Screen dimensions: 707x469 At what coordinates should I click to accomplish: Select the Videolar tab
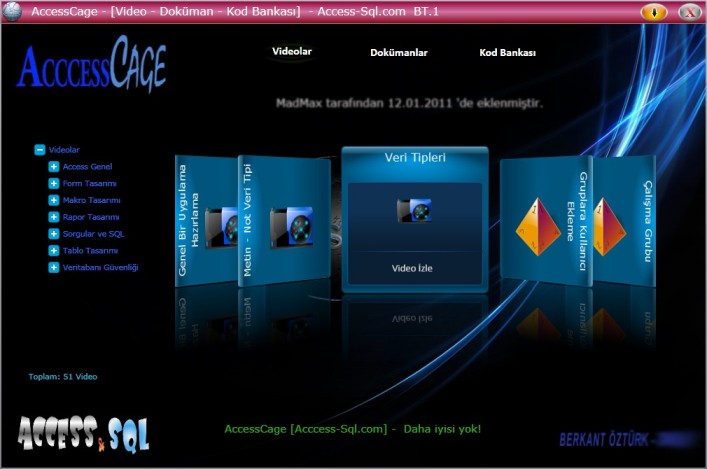tap(292, 51)
